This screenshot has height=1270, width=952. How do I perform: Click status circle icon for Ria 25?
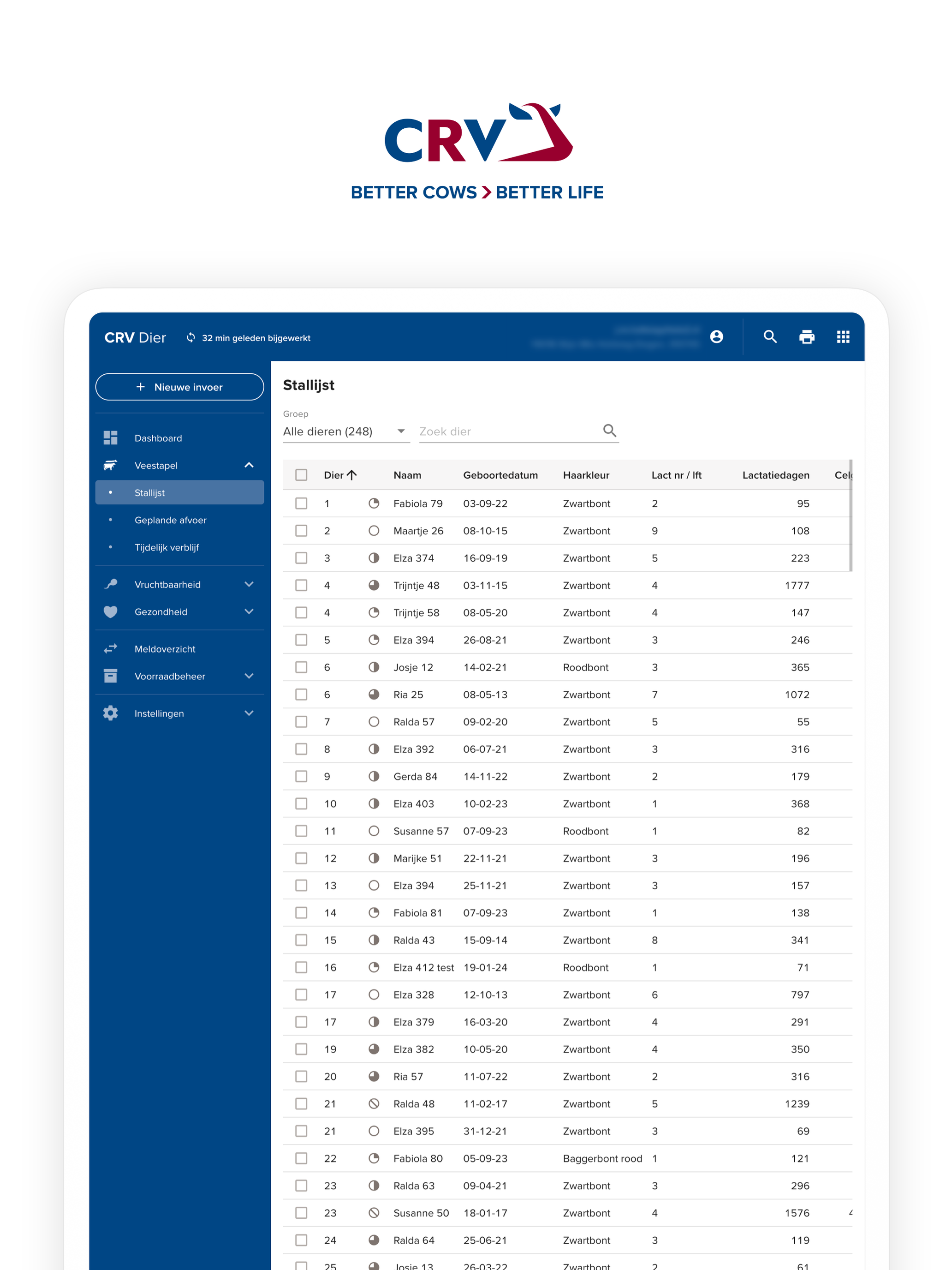pyautogui.click(x=374, y=695)
